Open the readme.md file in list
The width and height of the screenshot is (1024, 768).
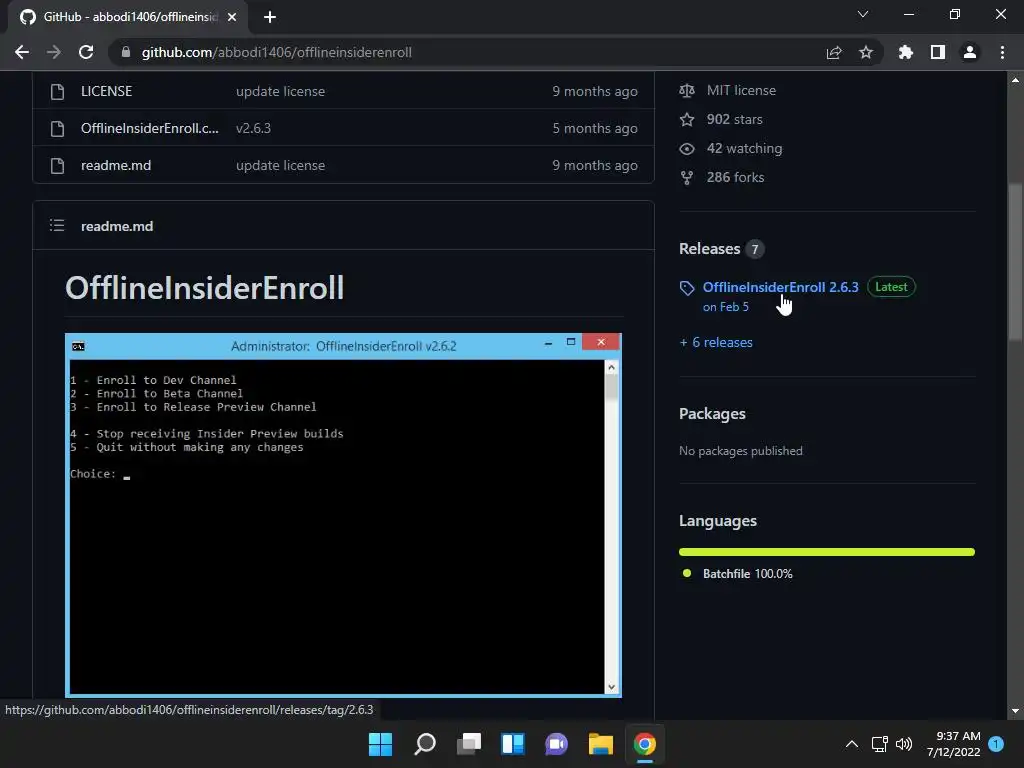pos(116,165)
